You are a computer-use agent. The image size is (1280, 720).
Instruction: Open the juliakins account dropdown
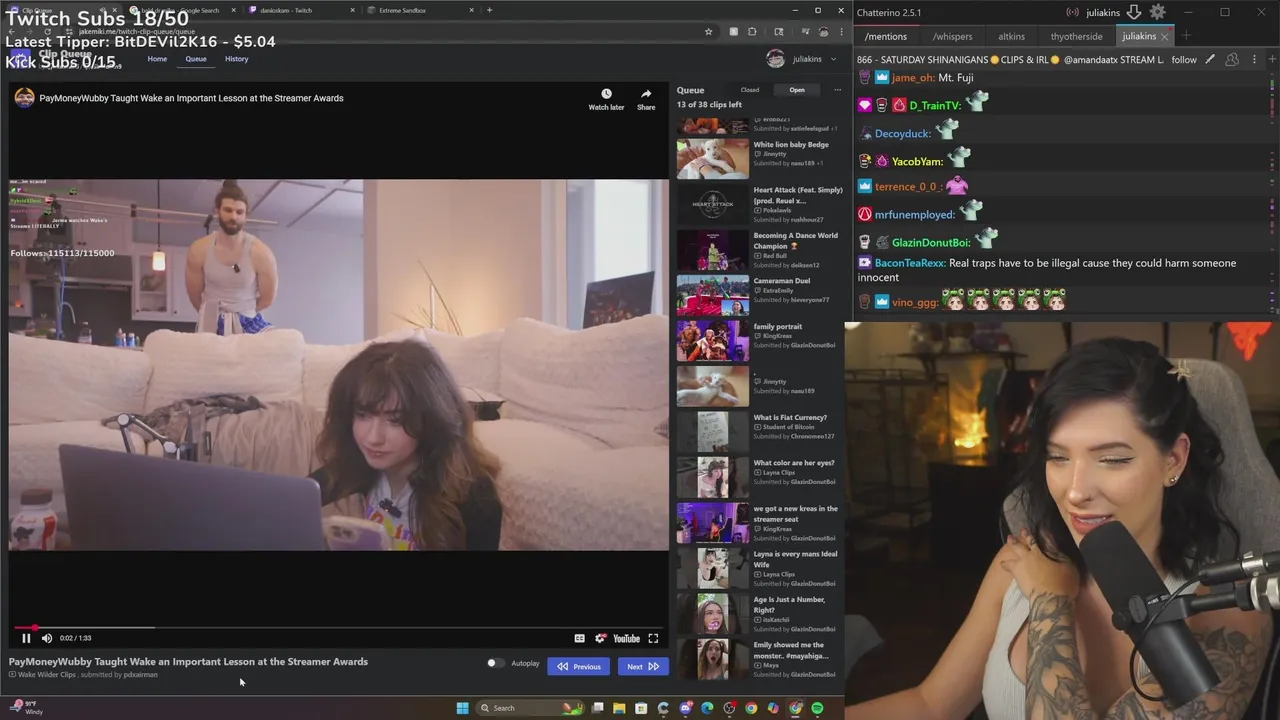(802, 59)
